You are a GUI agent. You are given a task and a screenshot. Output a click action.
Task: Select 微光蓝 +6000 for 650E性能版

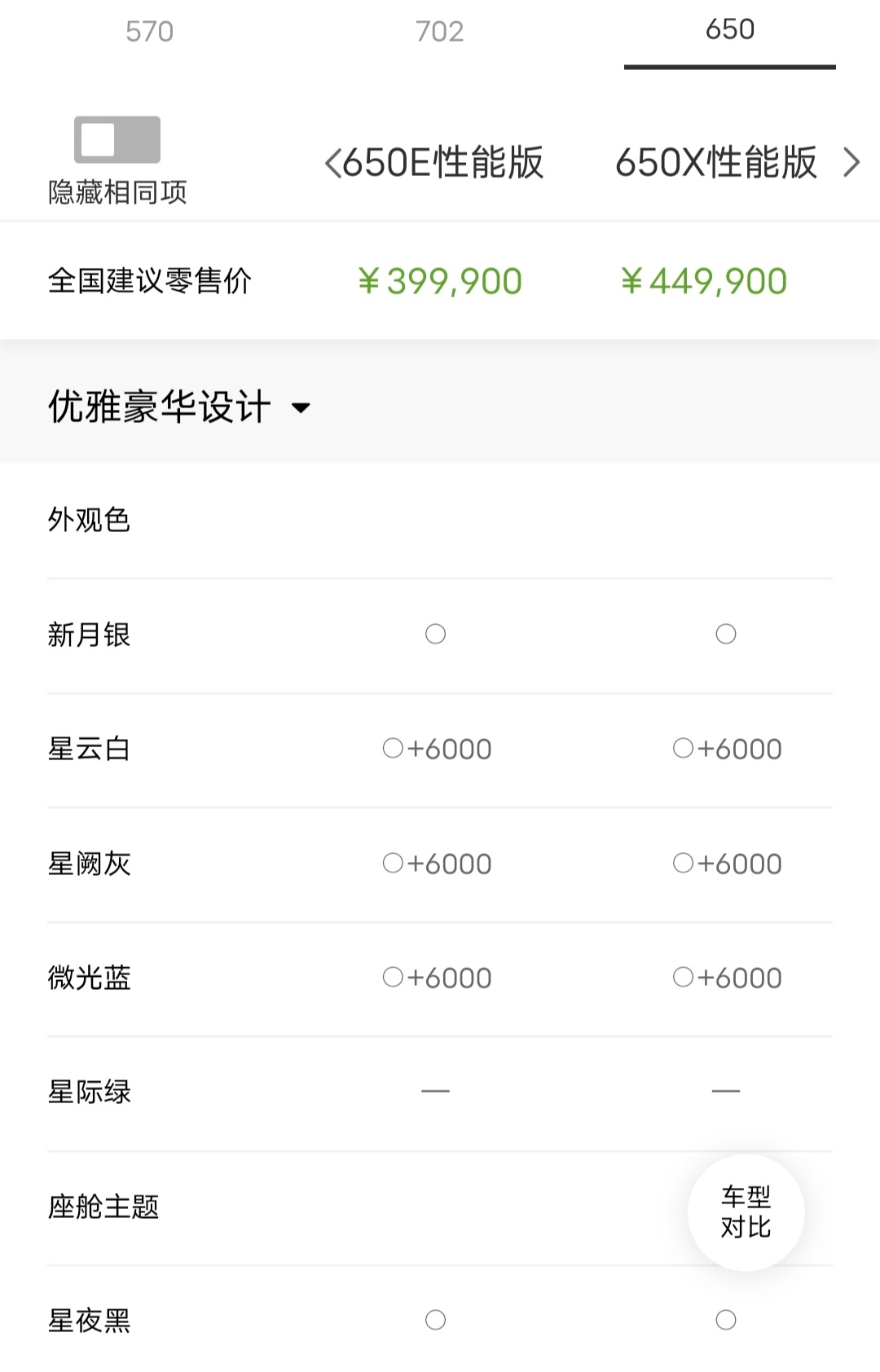394,977
